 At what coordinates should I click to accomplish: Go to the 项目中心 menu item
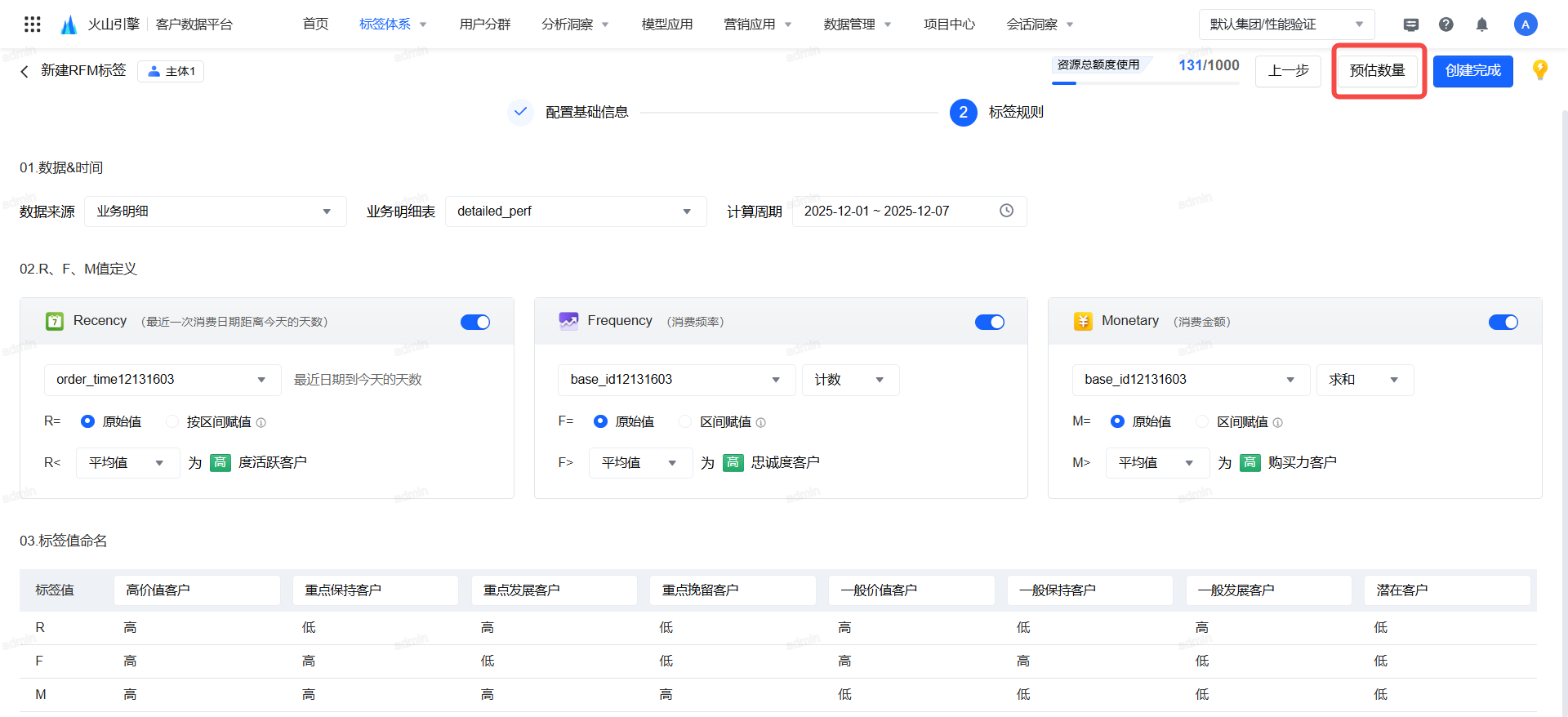tap(949, 24)
